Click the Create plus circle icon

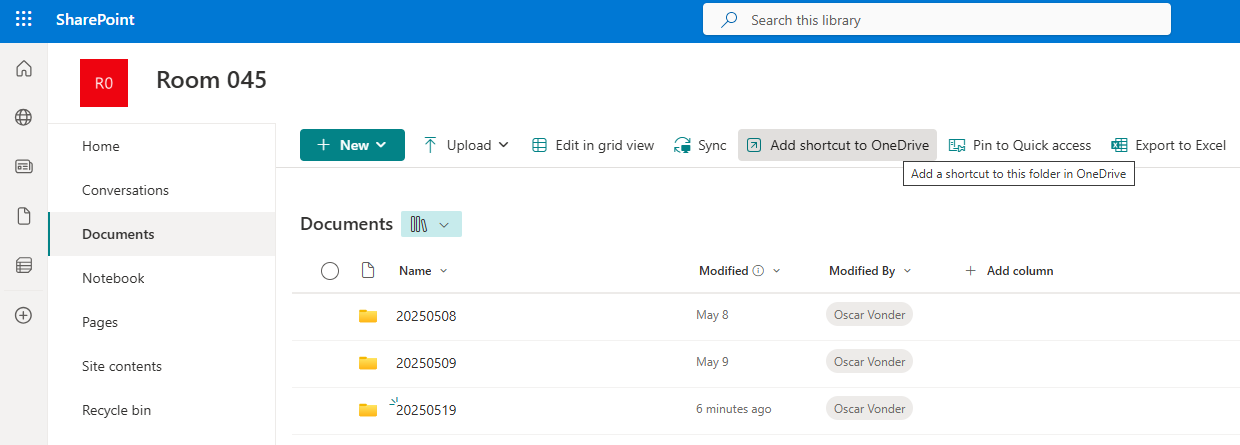point(24,315)
